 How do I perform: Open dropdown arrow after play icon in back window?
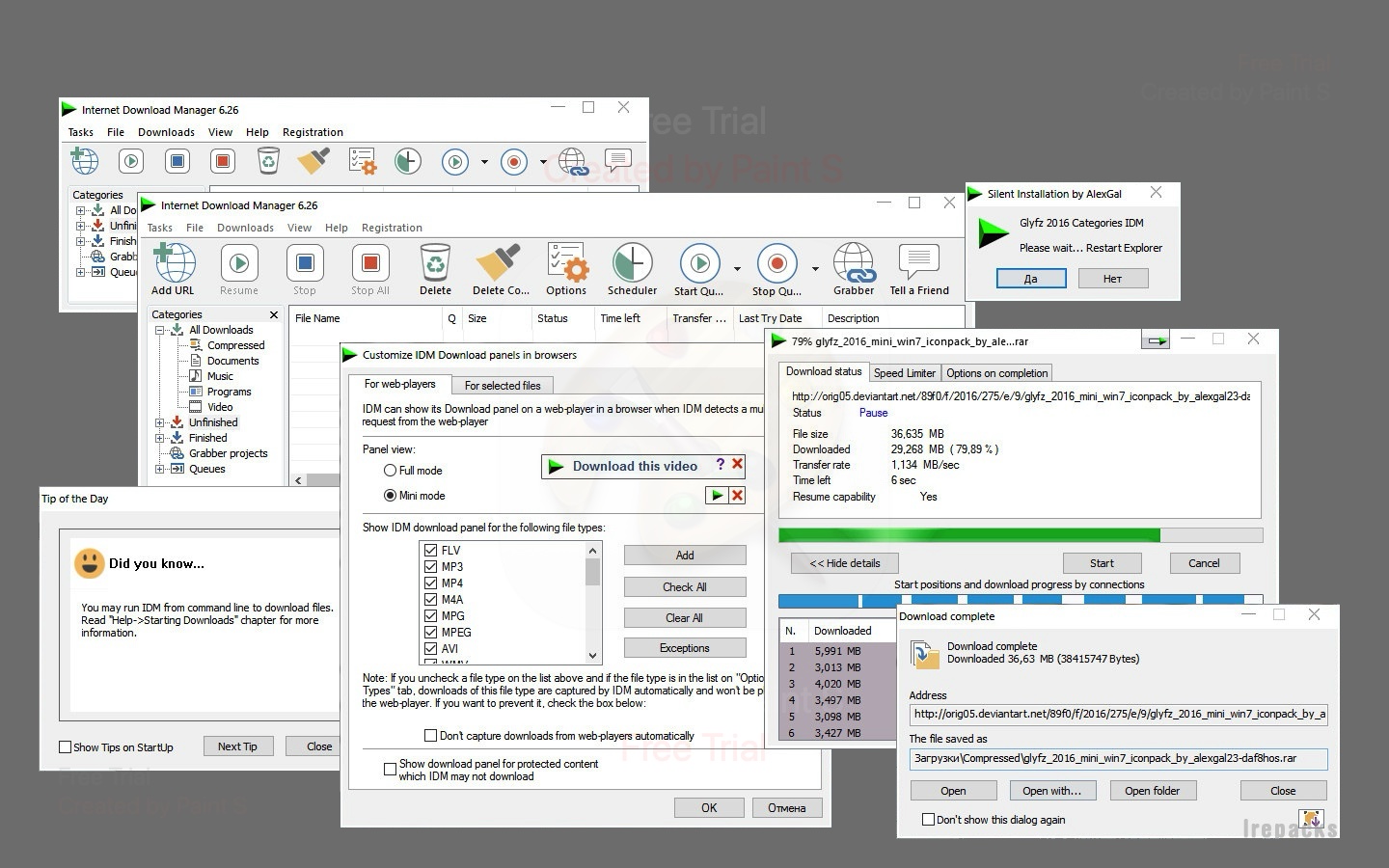[x=484, y=162]
